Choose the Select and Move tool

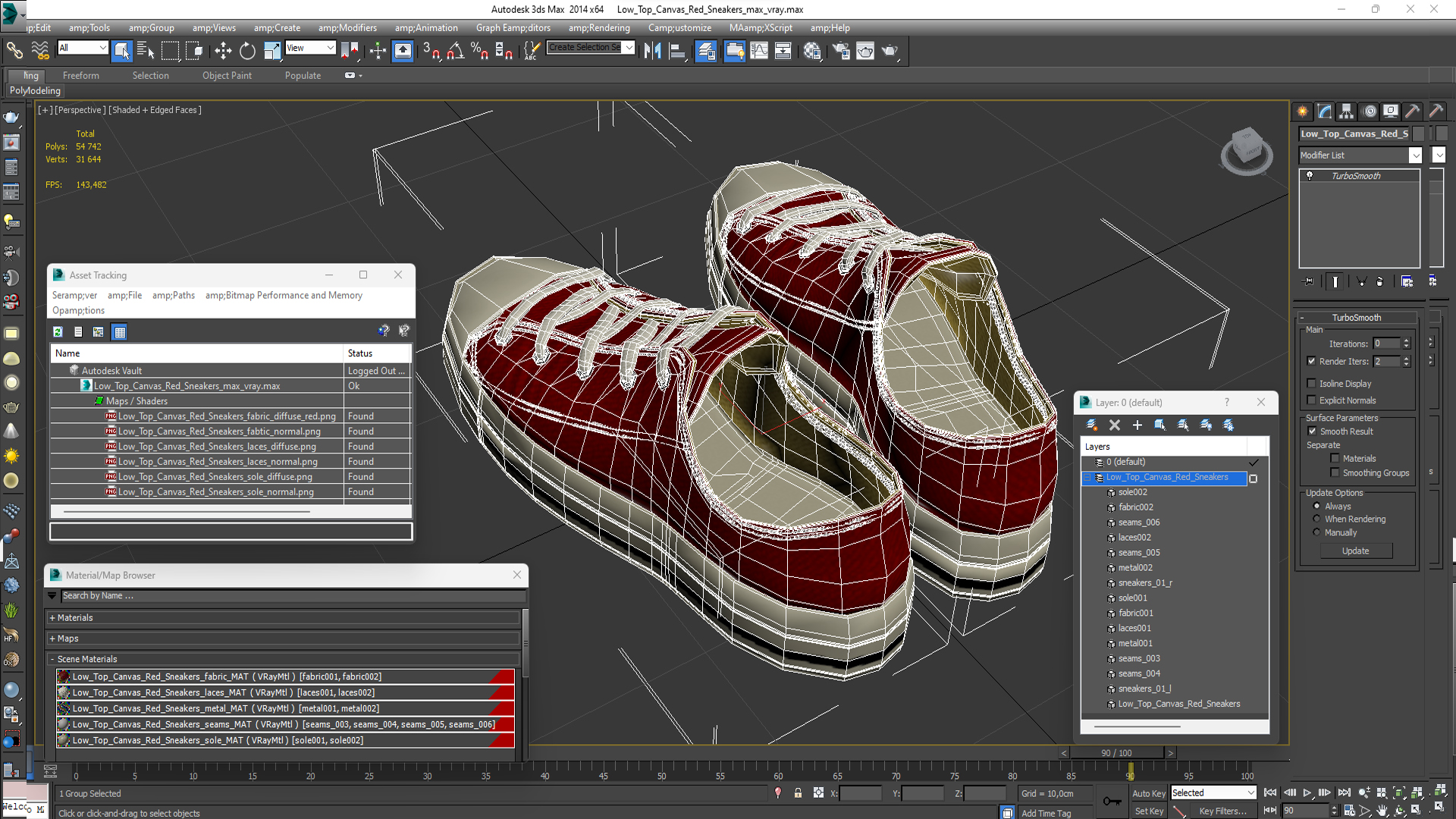click(x=223, y=51)
